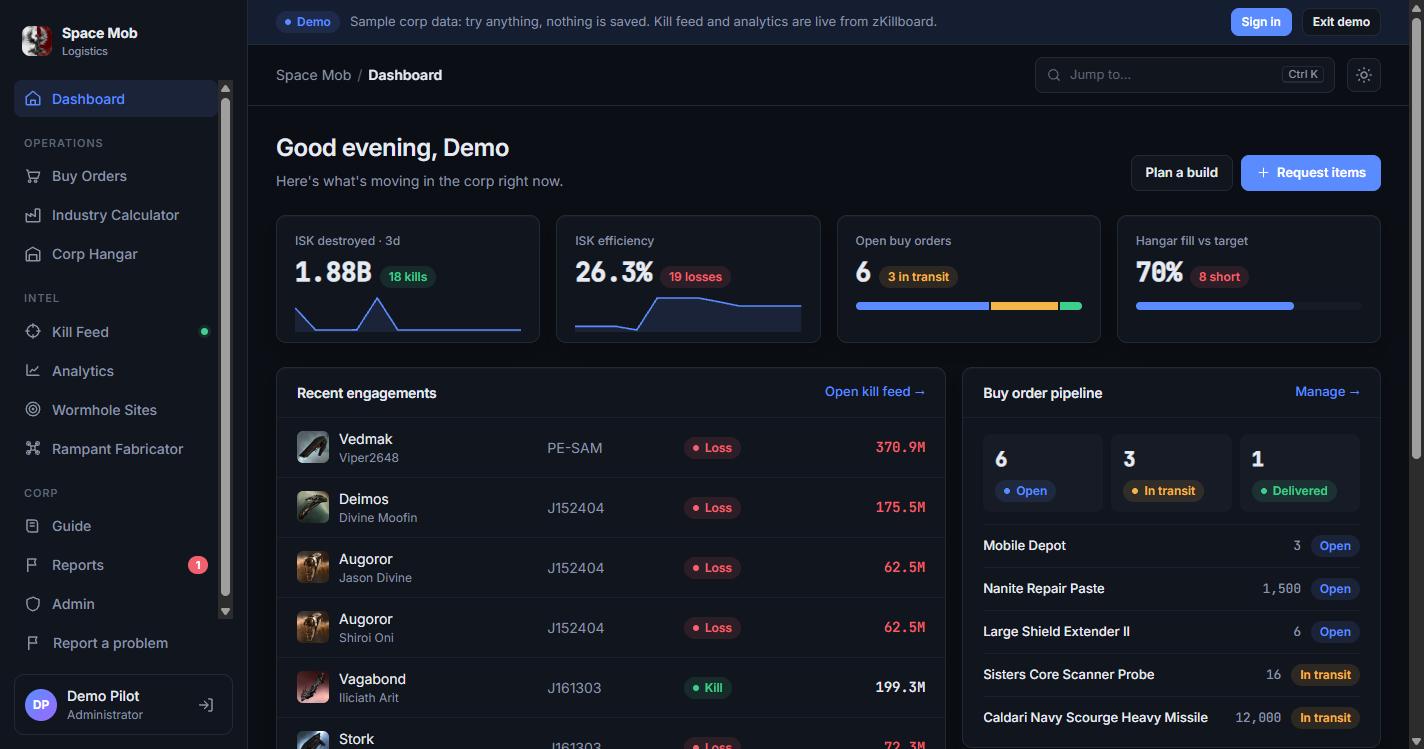Click the sidebar scrollbar down arrow
This screenshot has width=1424, height=749.
[x=225, y=611]
